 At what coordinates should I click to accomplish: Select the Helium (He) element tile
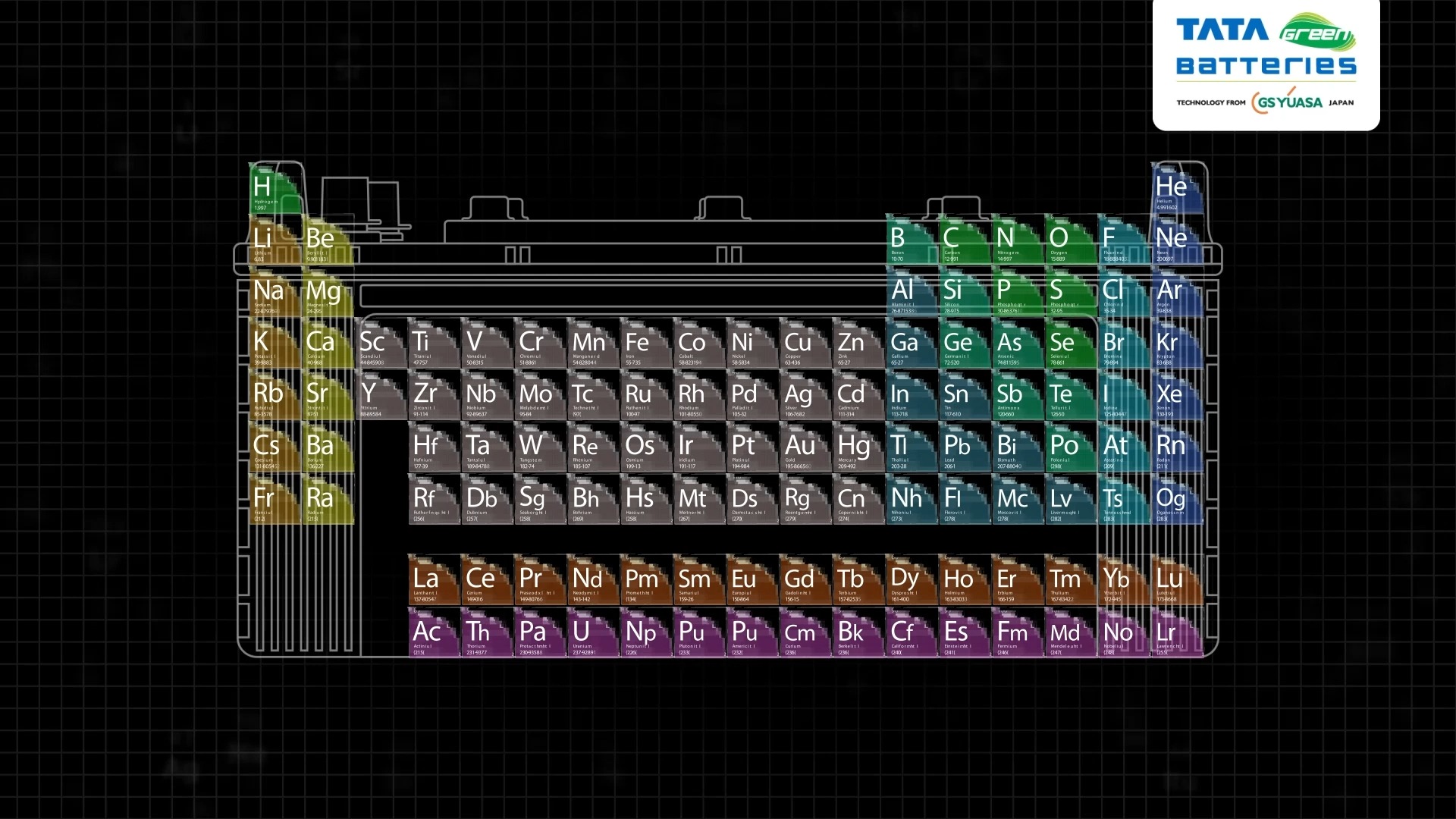[1177, 189]
